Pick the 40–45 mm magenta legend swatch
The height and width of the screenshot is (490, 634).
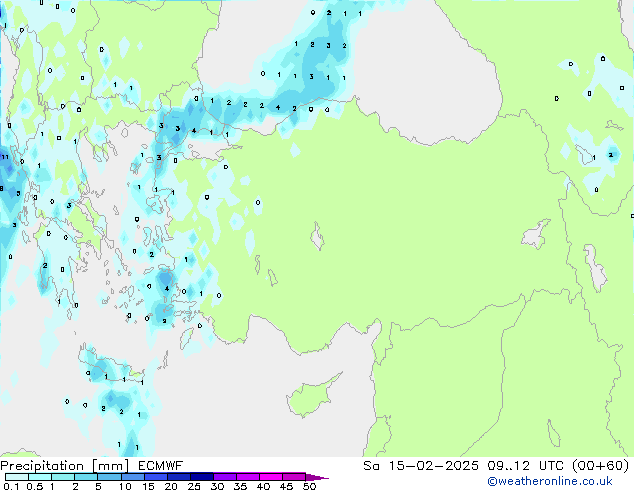271,477
